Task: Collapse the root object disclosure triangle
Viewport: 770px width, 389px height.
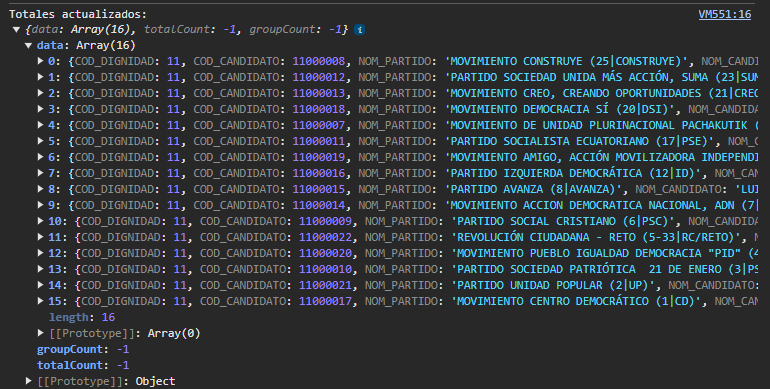Action: coord(16,30)
